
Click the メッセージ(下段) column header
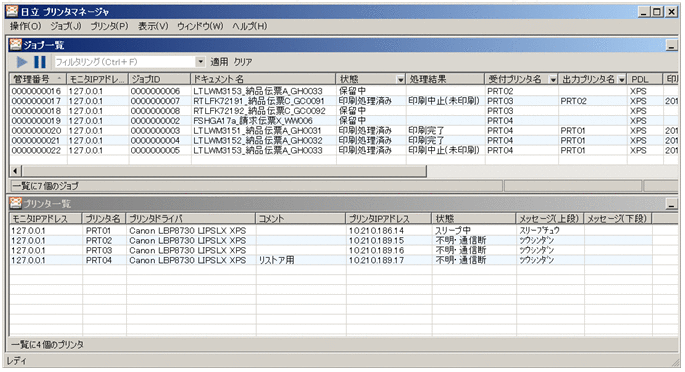click(617, 218)
